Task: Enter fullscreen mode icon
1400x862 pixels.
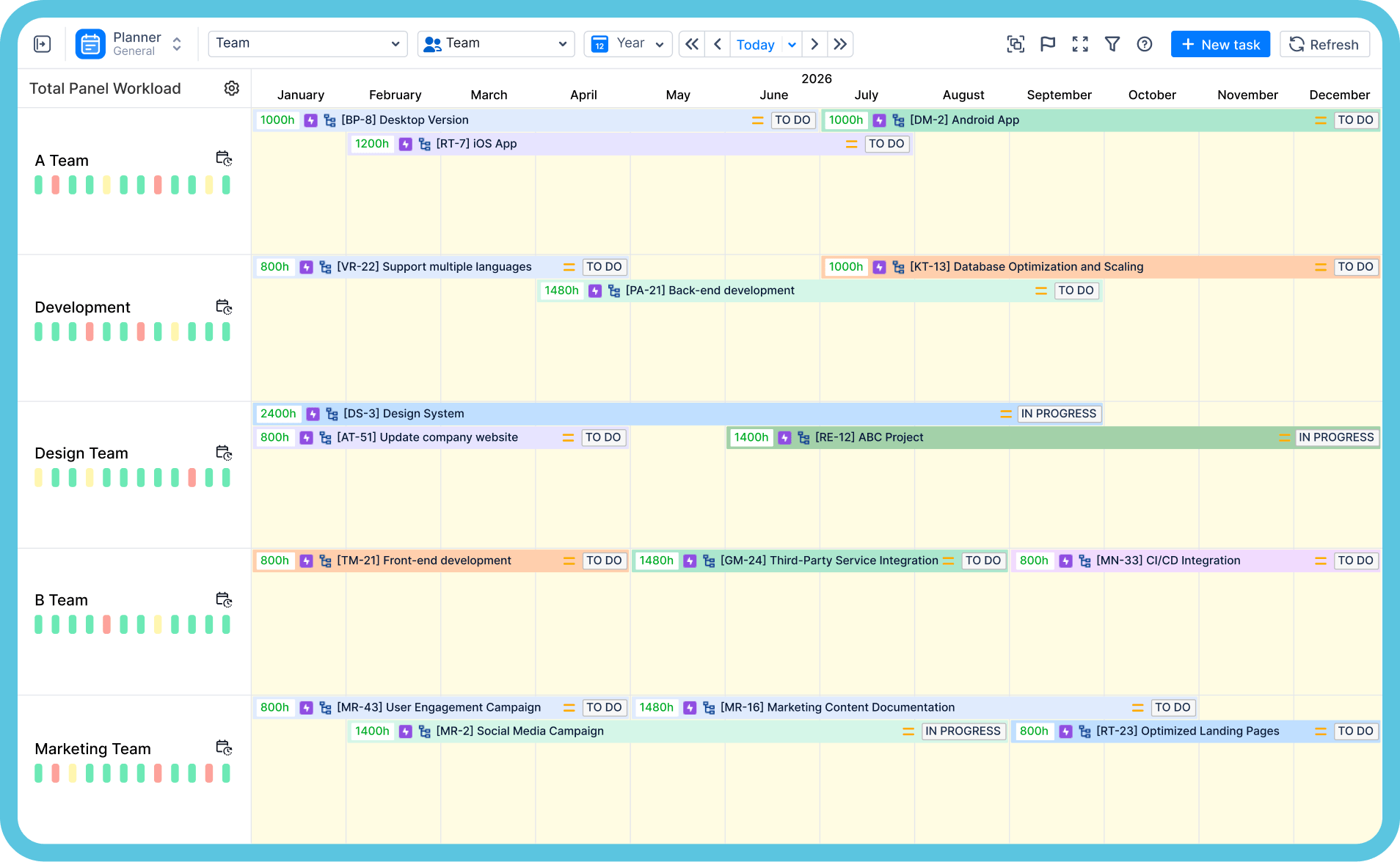Action: (1080, 44)
